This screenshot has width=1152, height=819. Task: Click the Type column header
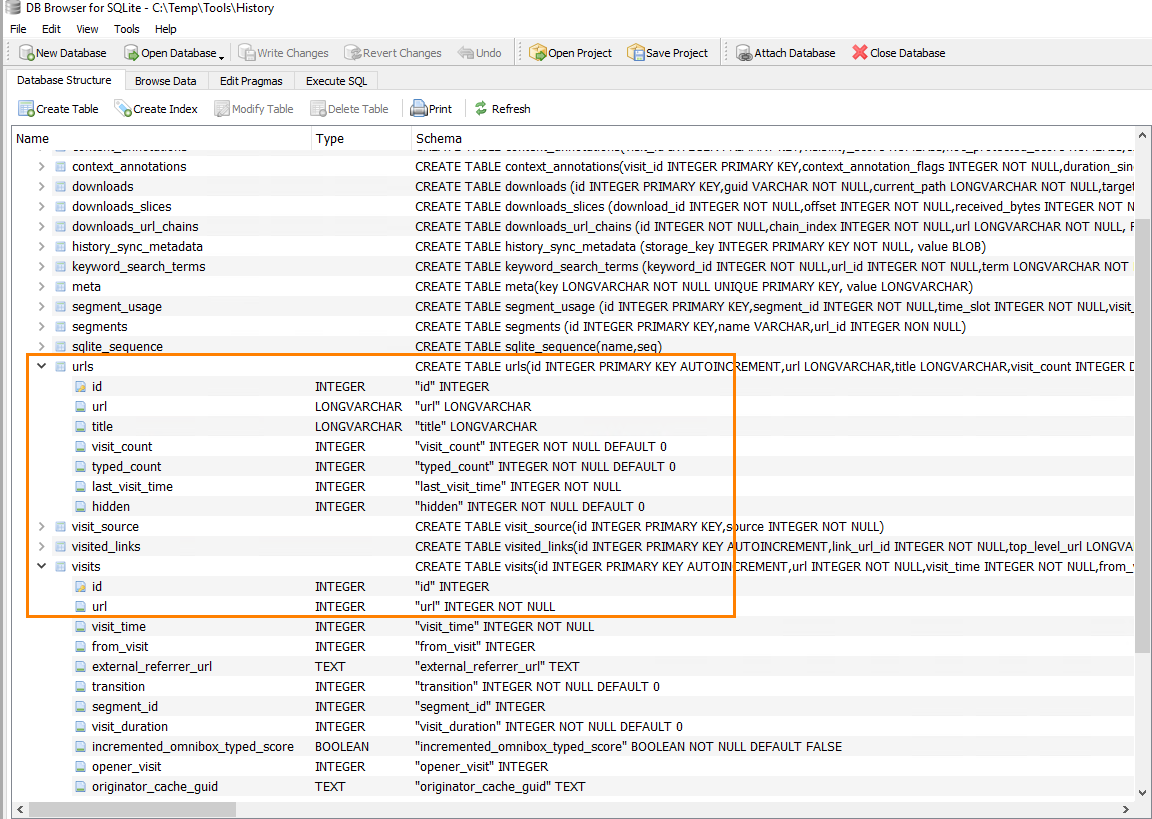[x=361, y=138]
